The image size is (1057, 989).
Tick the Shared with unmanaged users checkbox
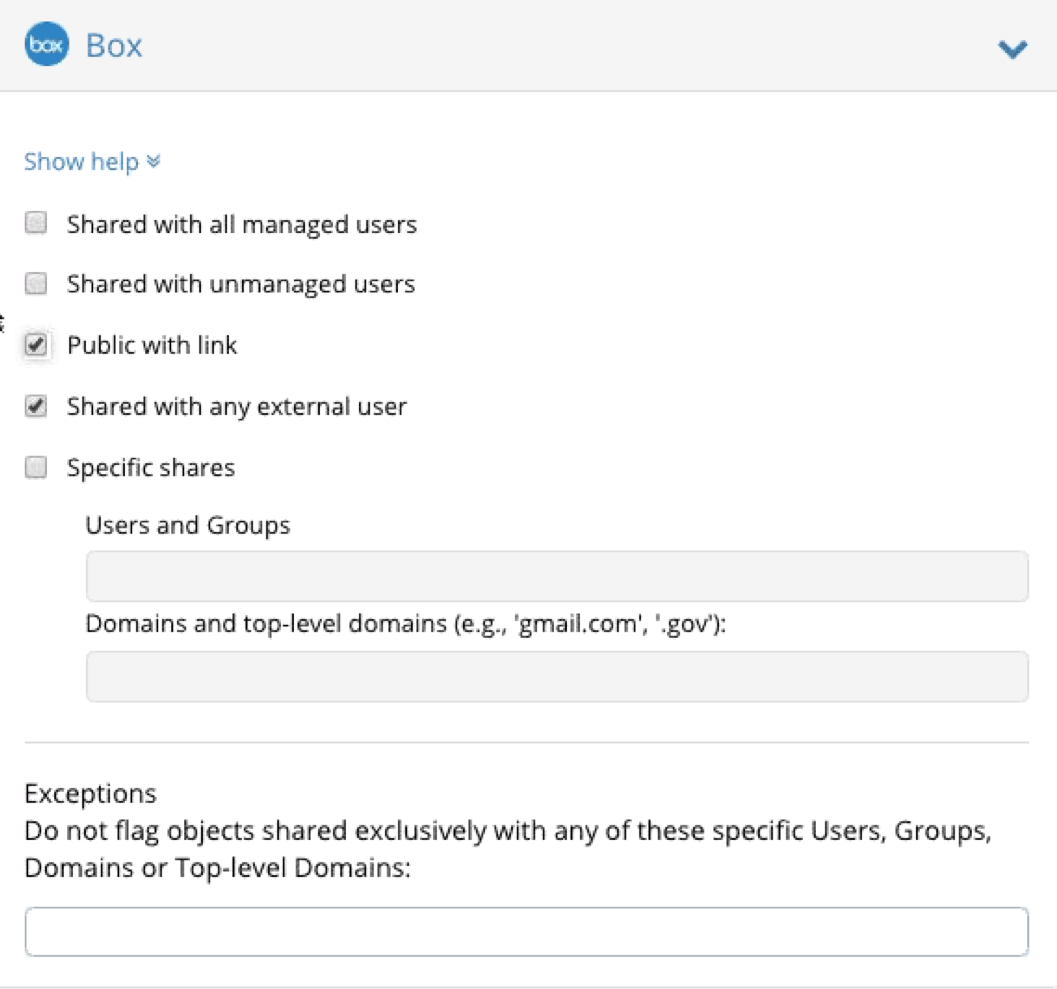click(x=36, y=284)
